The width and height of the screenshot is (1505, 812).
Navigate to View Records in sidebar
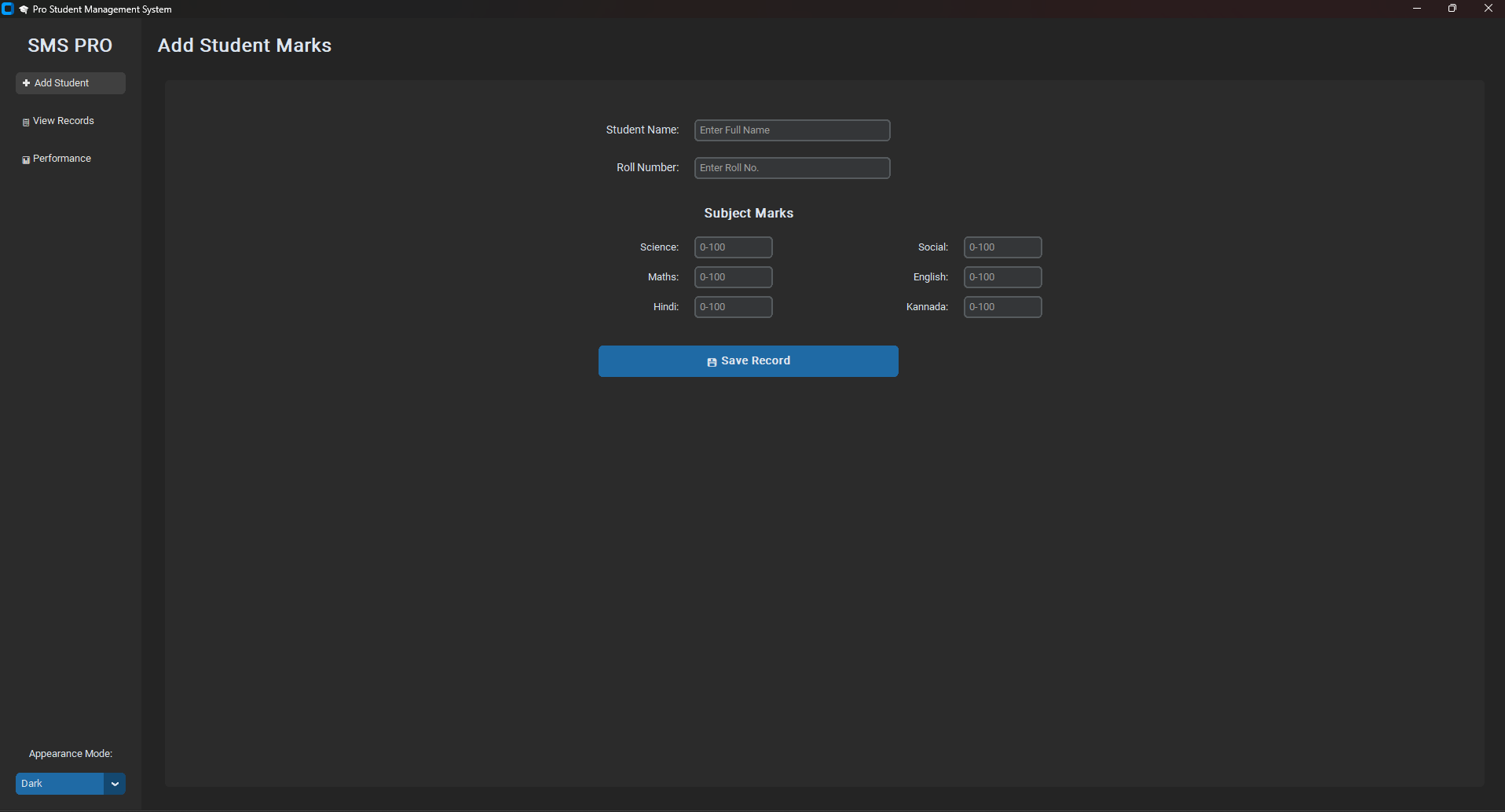point(64,121)
